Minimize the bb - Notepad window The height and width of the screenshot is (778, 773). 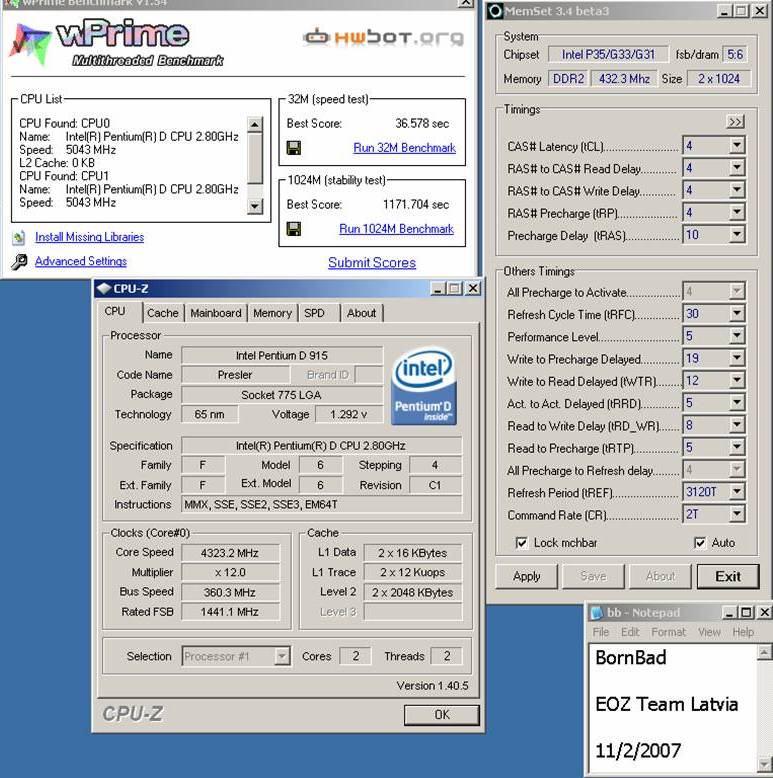coord(728,613)
